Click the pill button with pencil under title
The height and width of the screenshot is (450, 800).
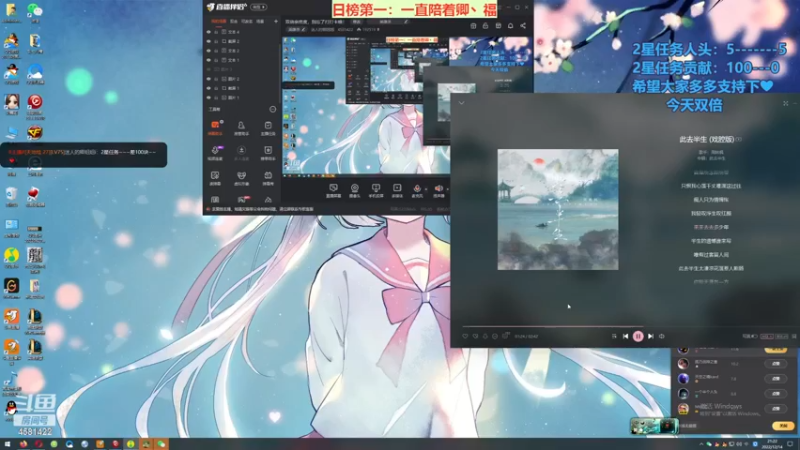296,30
